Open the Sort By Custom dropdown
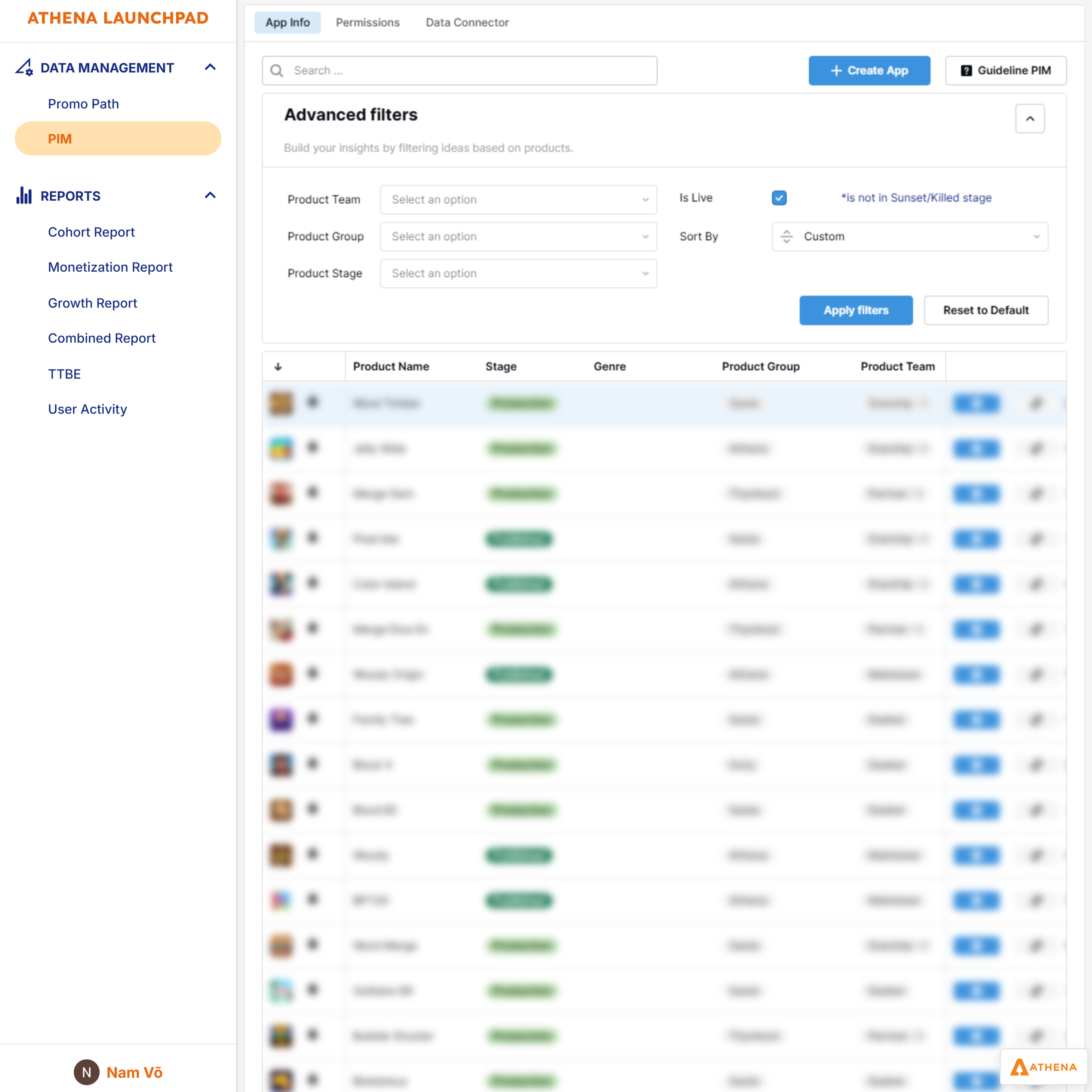Screen dimensions: 1092x1092 click(909, 236)
